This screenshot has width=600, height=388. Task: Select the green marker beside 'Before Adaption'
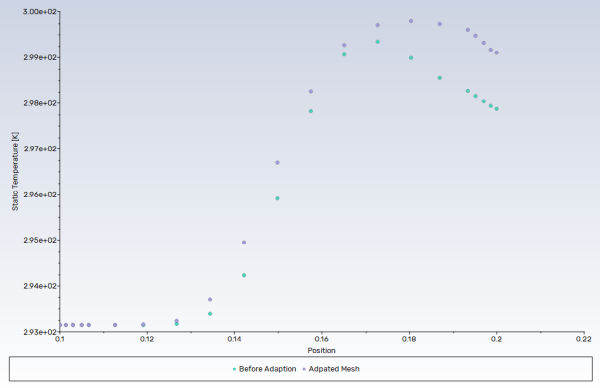coord(234,369)
